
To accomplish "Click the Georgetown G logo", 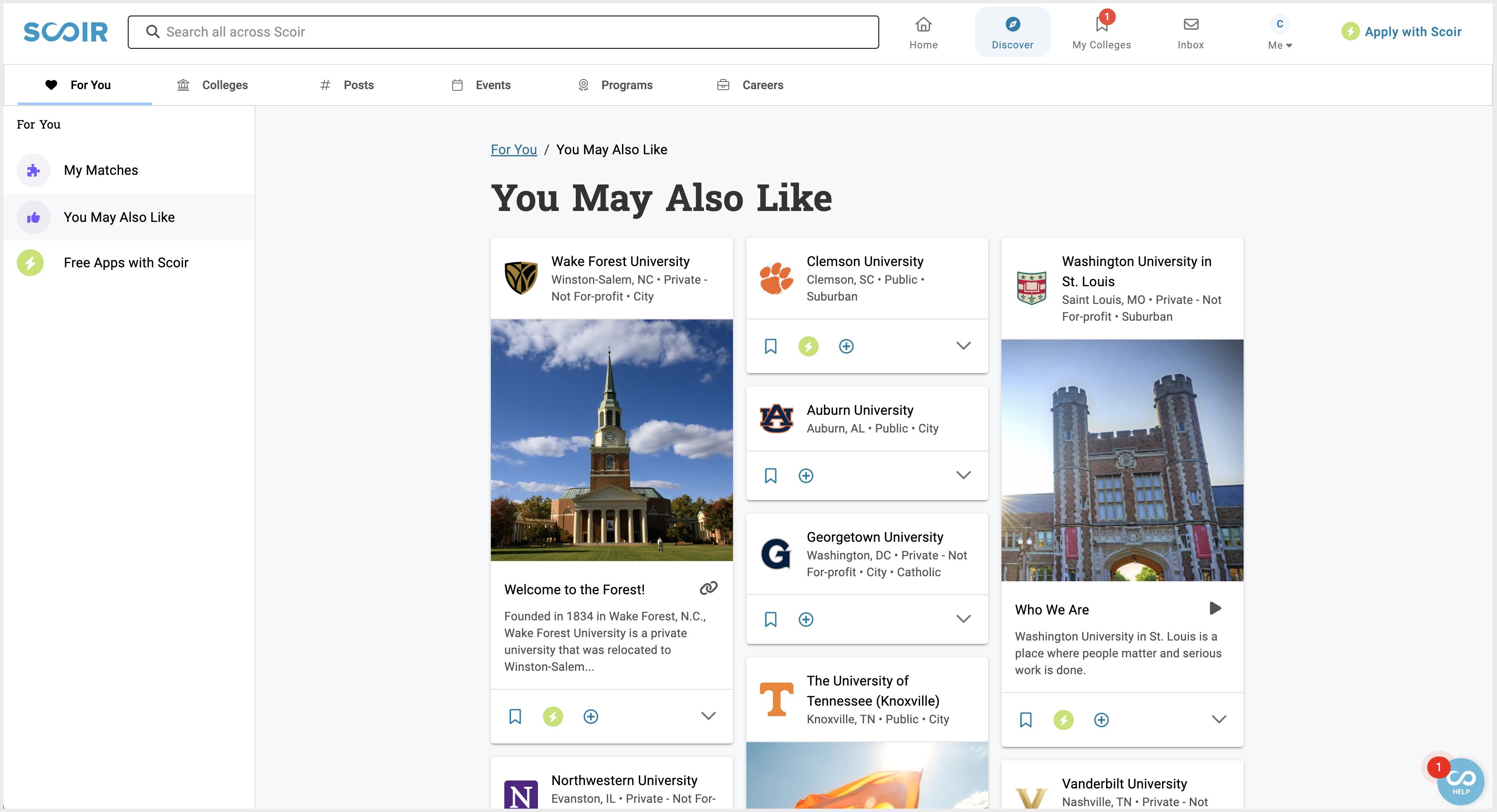I will pyautogui.click(x=776, y=554).
